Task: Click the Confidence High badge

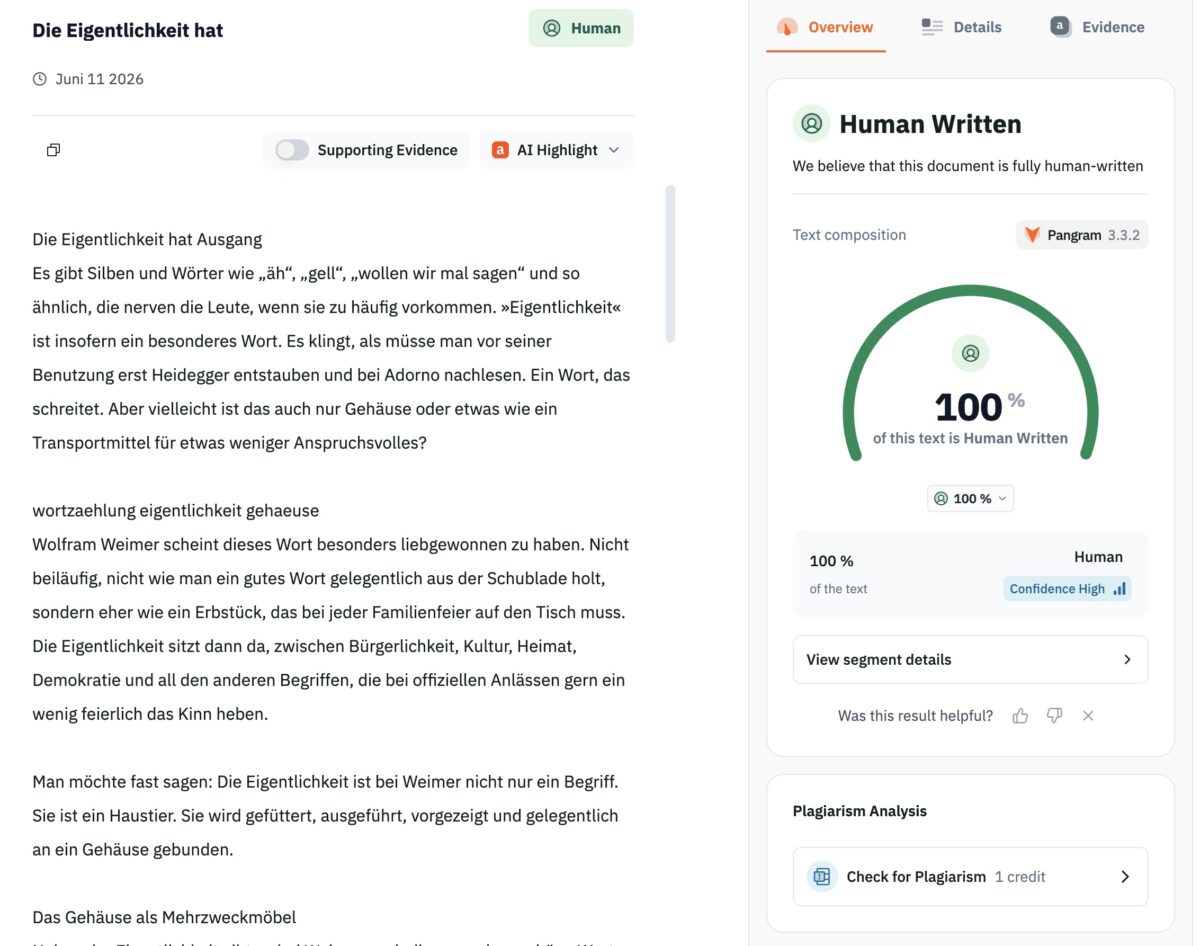Action: point(1067,589)
